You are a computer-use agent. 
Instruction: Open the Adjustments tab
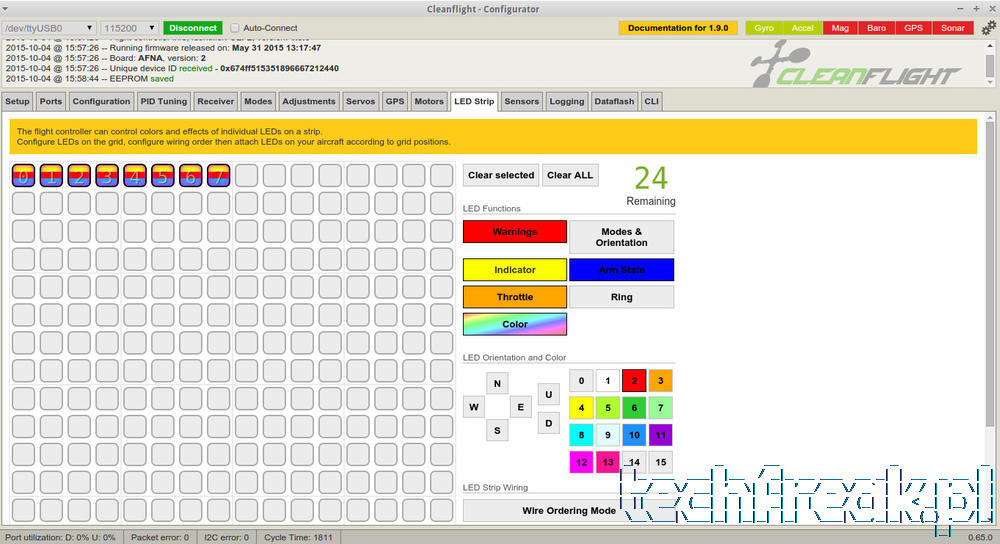tap(309, 101)
